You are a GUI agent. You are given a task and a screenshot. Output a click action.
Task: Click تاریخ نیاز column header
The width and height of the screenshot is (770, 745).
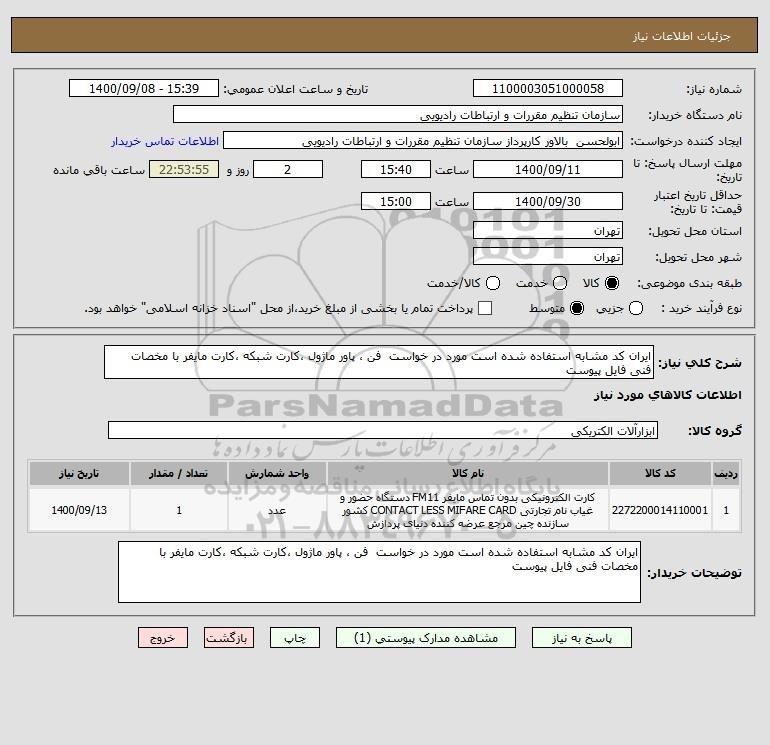[79, 473]
